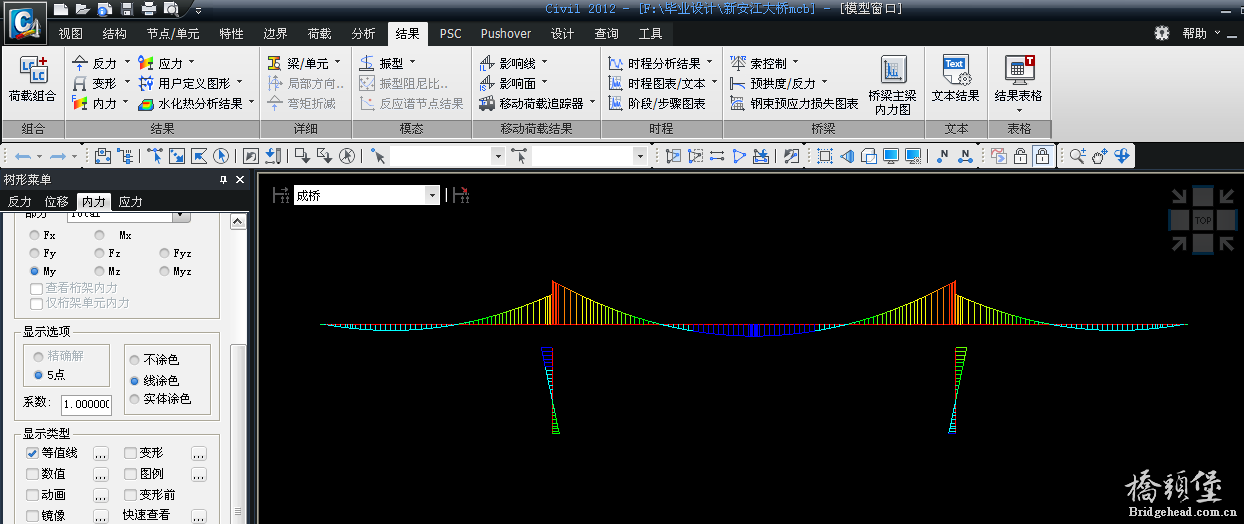Click the element number display icon
This screenshot has width=1244, height=524.
click(965, 156)
